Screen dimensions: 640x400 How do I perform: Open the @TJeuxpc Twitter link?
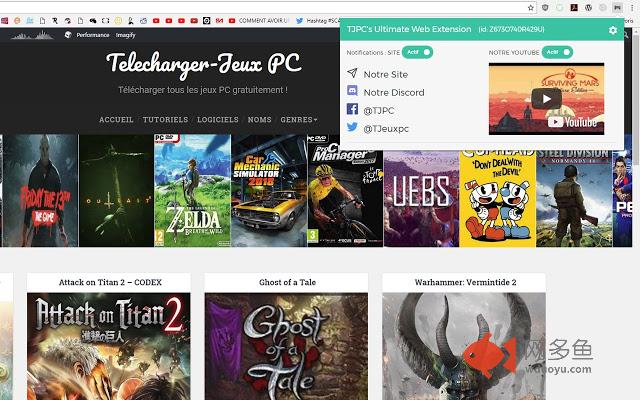(386, 129)
